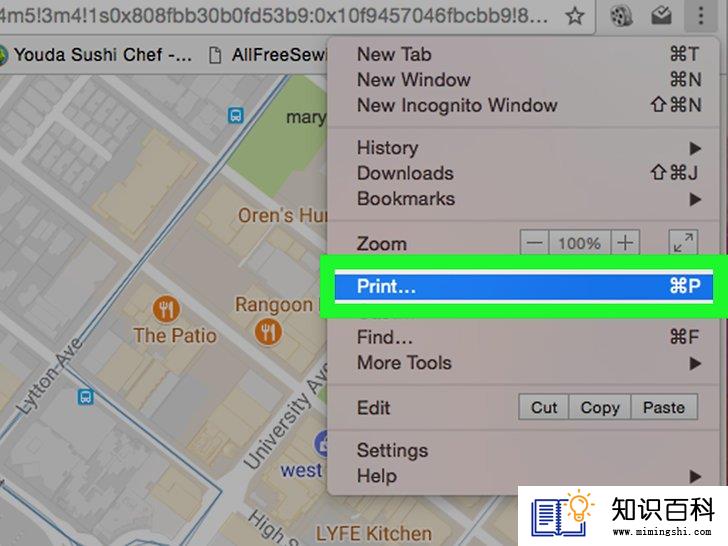Click The Patio restaurant marker on map
This screenshot has width=728, height=546.
[166, 309]
